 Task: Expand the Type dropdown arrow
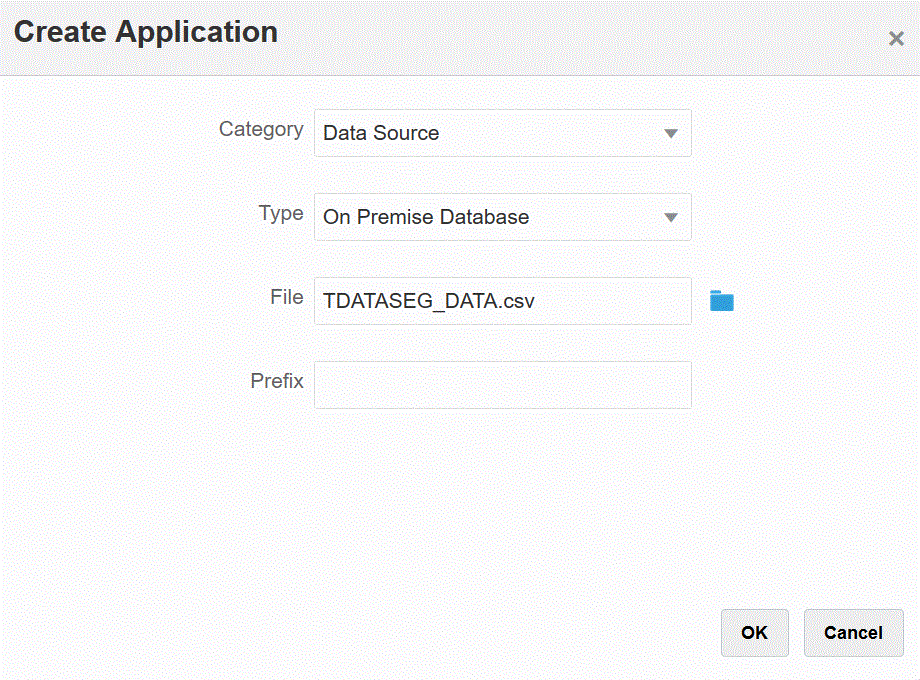671,217
